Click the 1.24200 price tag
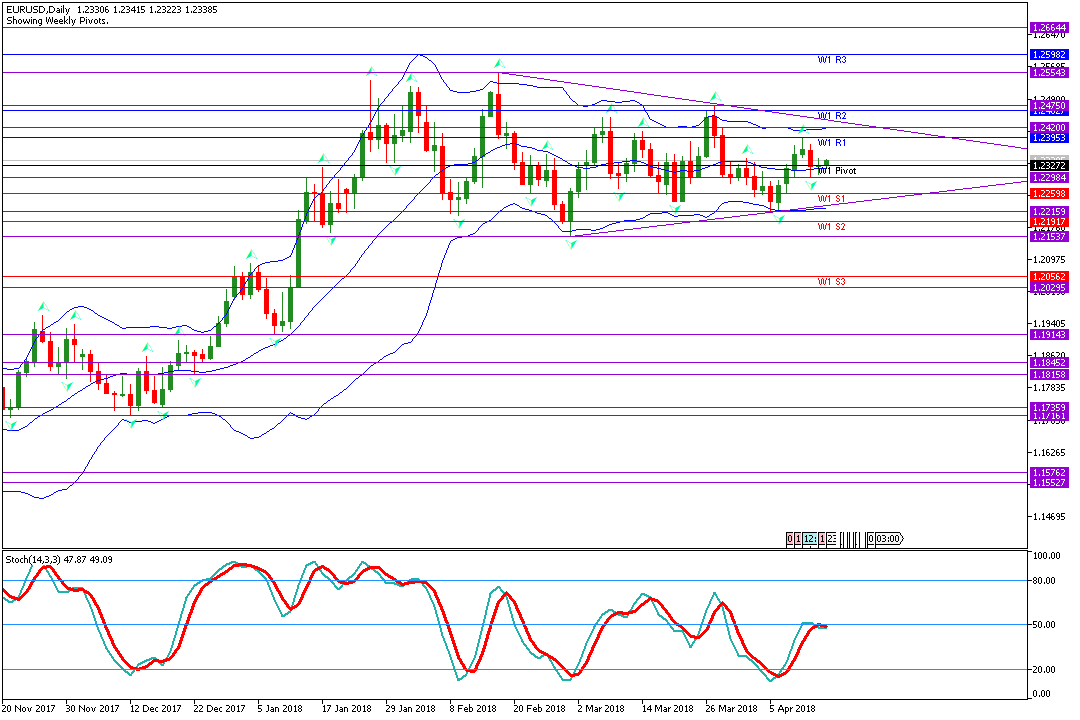Viewport: 1080px width, 720px height. [x=1049, y=127]
